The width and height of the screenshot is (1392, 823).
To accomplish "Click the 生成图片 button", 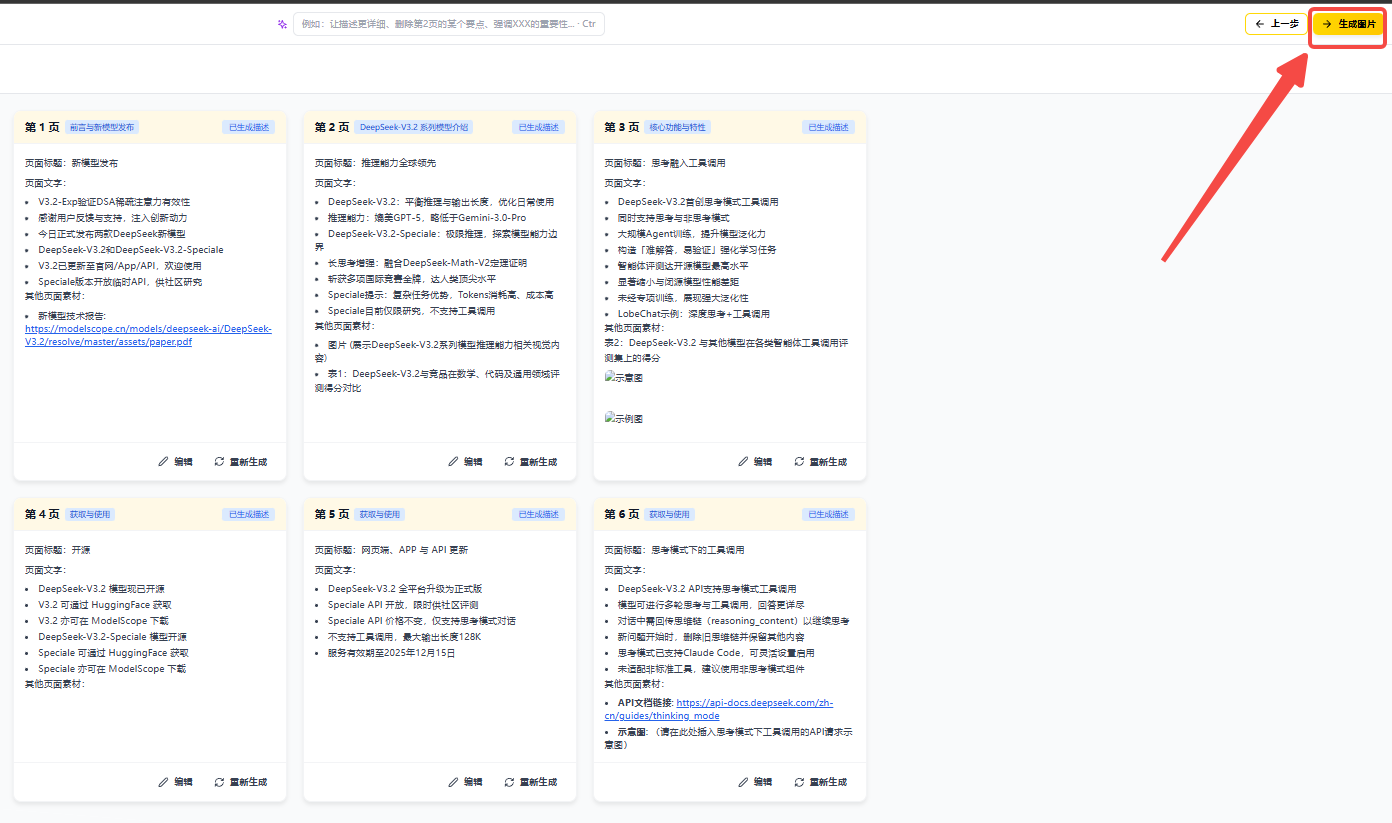I will [x=1346, y=23].
